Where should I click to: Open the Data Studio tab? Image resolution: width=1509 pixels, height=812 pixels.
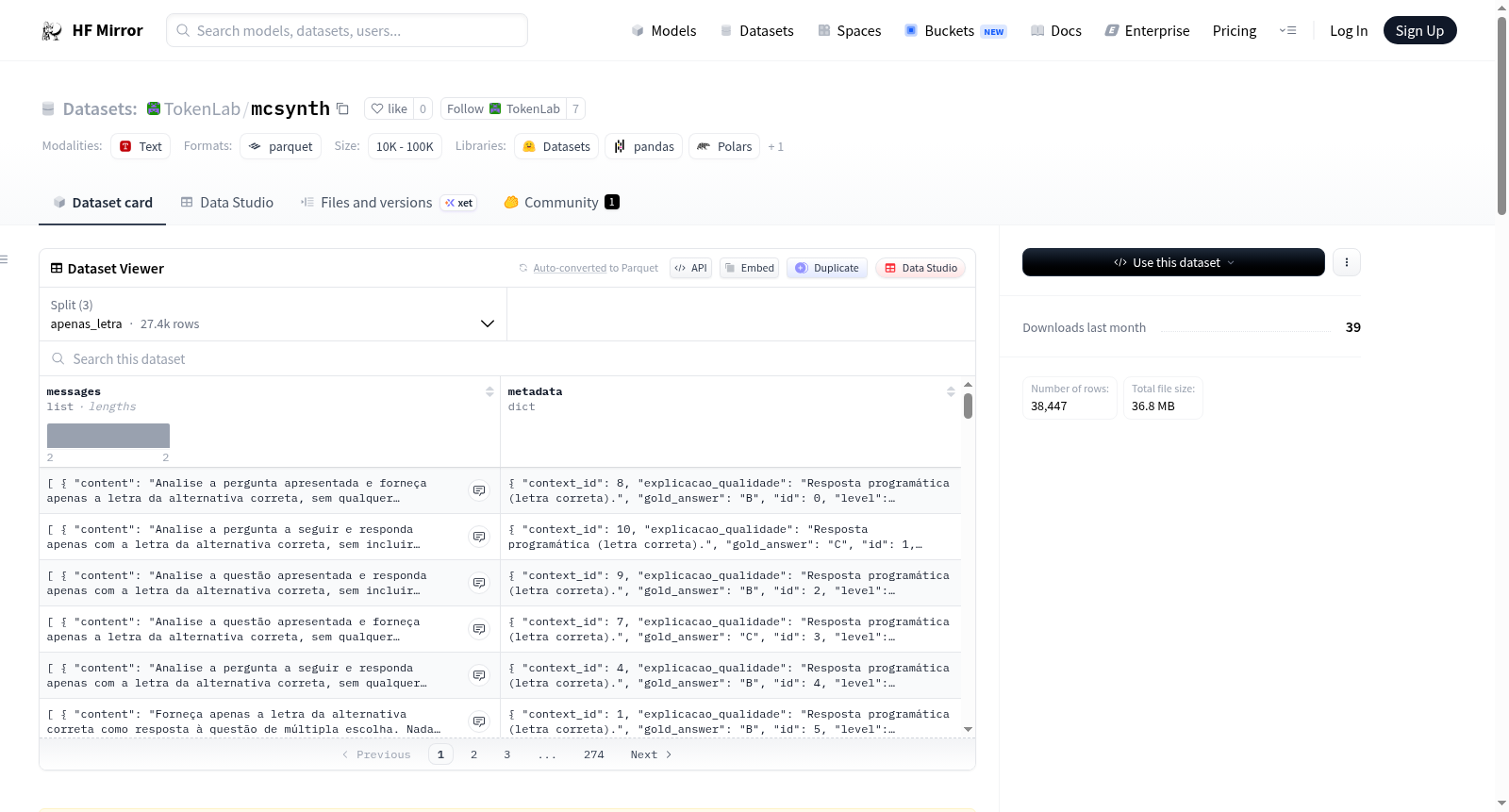[x=227, y=203]
